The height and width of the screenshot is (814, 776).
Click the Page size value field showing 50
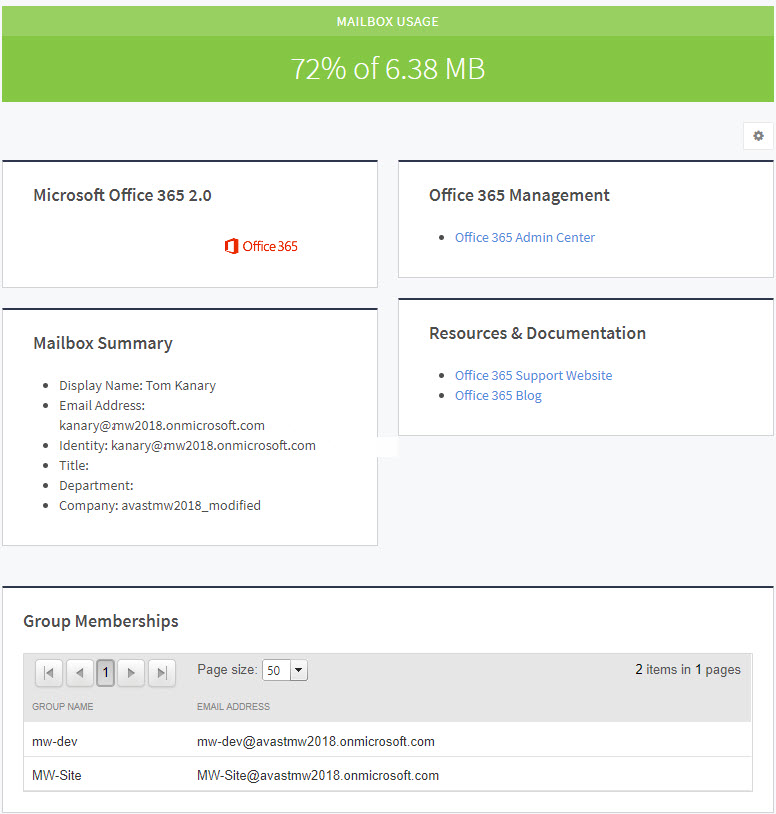click(x=277, y=670)
